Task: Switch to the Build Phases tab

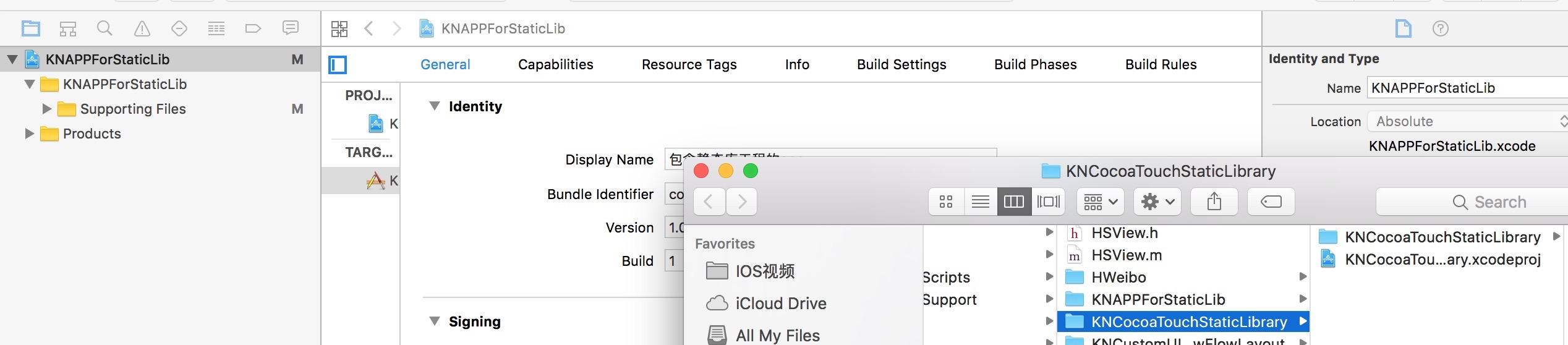Action: (1035, 64)
